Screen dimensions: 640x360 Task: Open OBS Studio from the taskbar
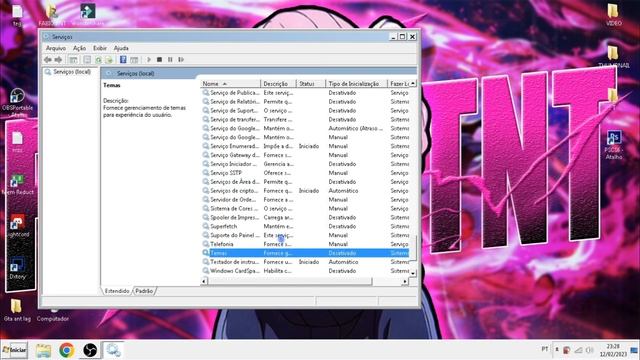pos(90,350)
